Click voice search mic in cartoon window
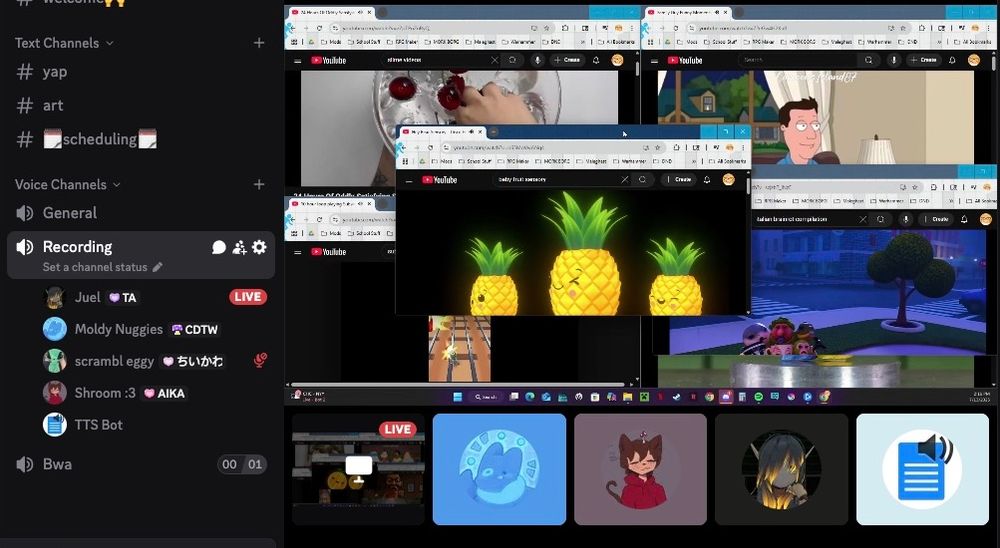This screenshot has width=1000, height=548. 894,60
